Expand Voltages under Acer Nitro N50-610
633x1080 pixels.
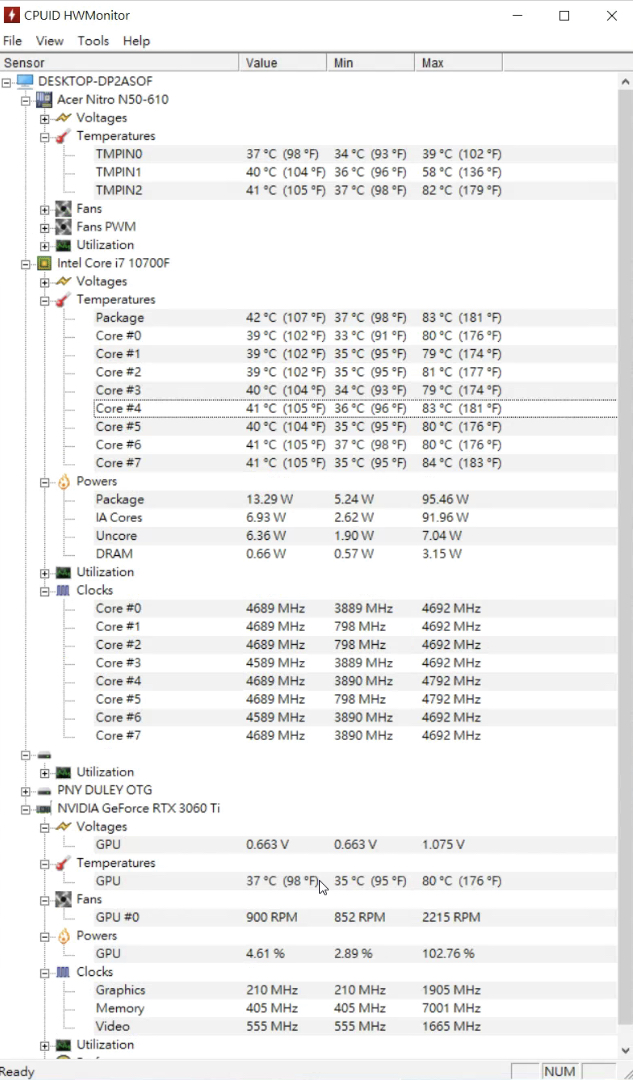click(45, 118)
